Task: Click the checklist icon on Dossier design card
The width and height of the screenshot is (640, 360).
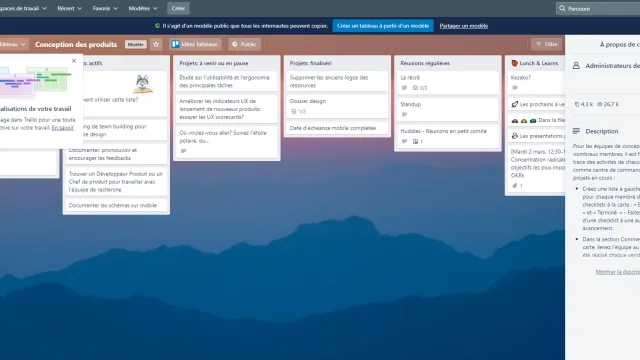Action: click(x=294, y=111)
